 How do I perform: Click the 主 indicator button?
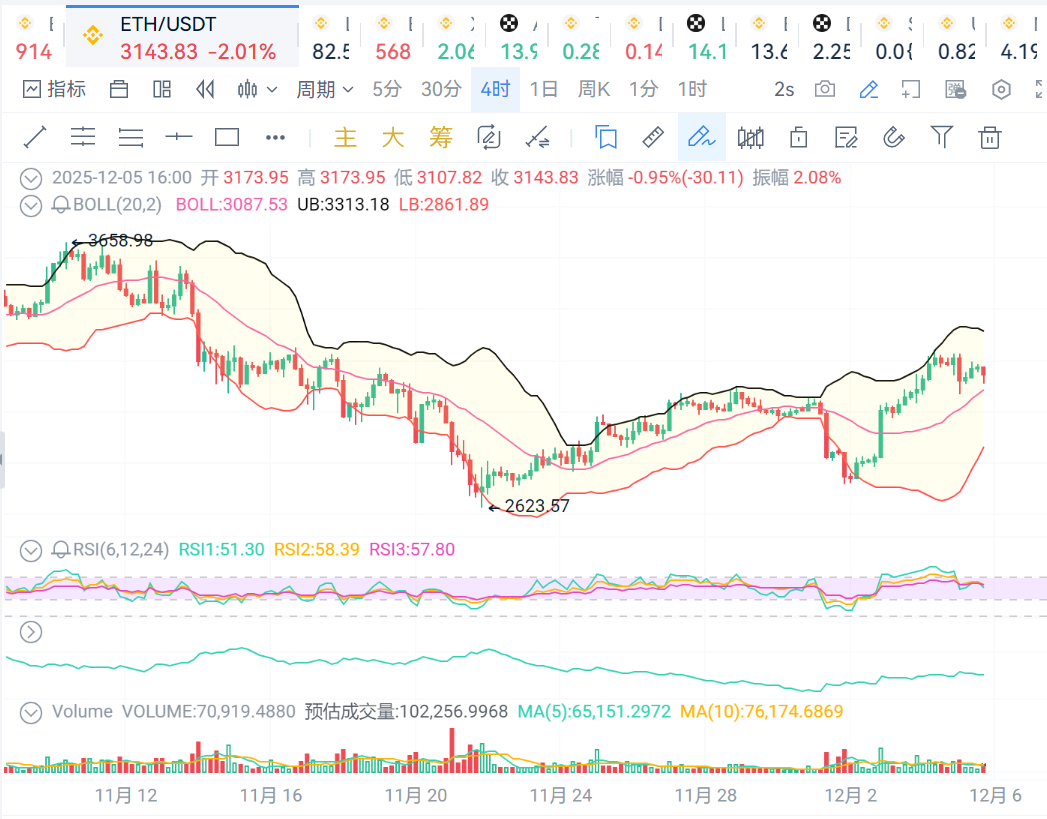tap(345, 137)
